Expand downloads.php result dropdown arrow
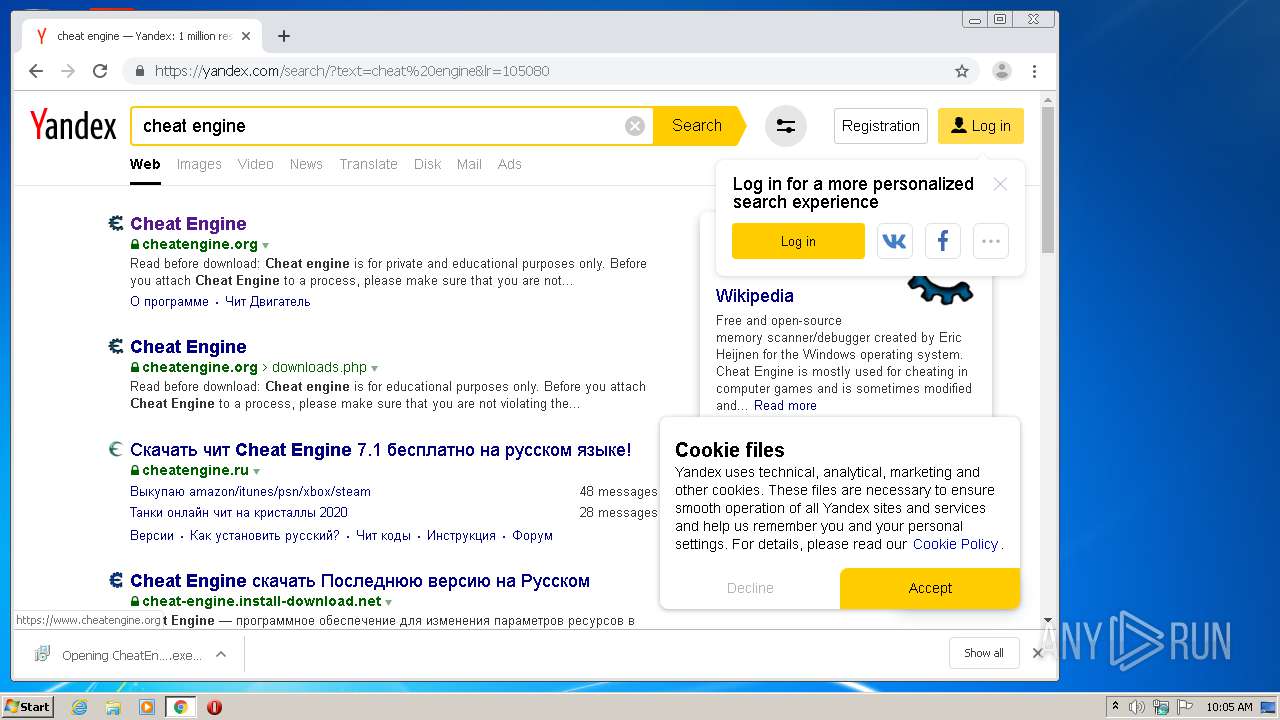1280x720 pixels. click(x=374, y=368)
